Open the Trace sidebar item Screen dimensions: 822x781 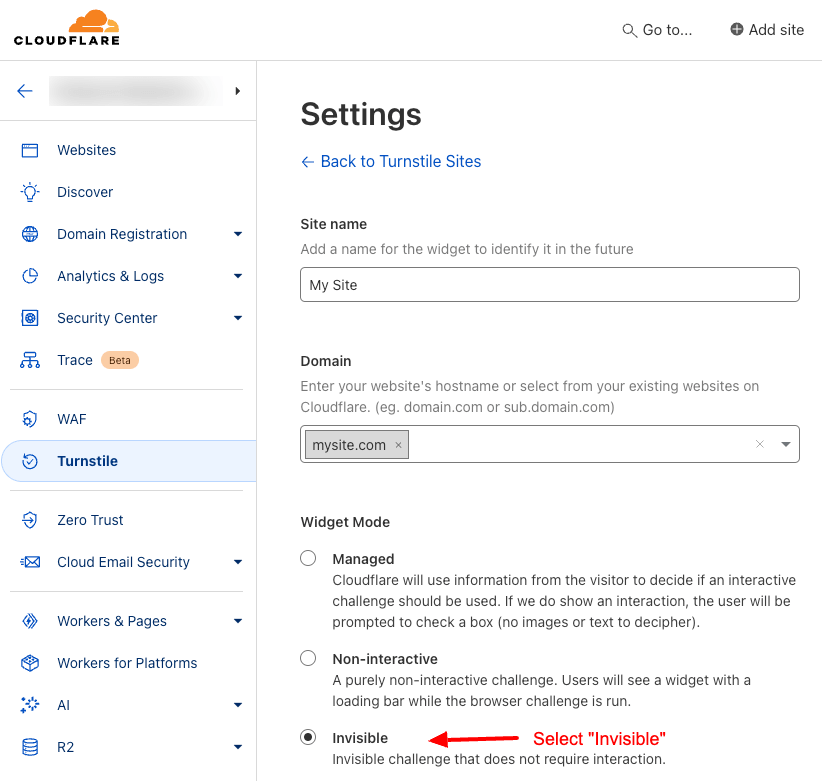(x=75, y=360)
